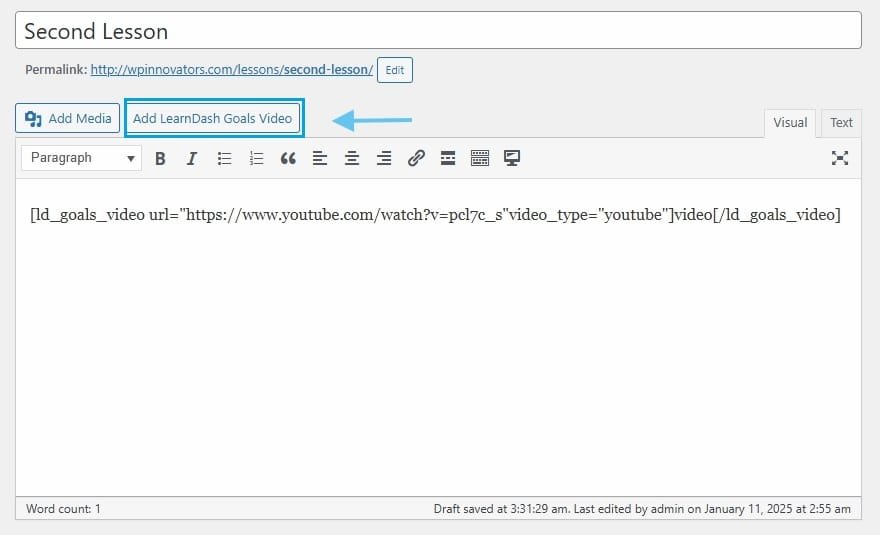Viewport: 880px width, 535px height.
Task: Align text center
Action: [x=352, y=158]
